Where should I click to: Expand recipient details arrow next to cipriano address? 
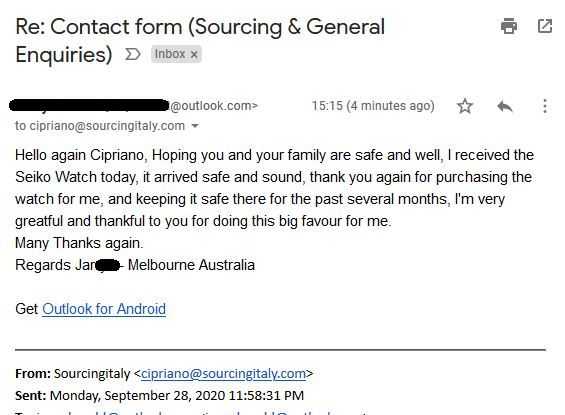195,126
